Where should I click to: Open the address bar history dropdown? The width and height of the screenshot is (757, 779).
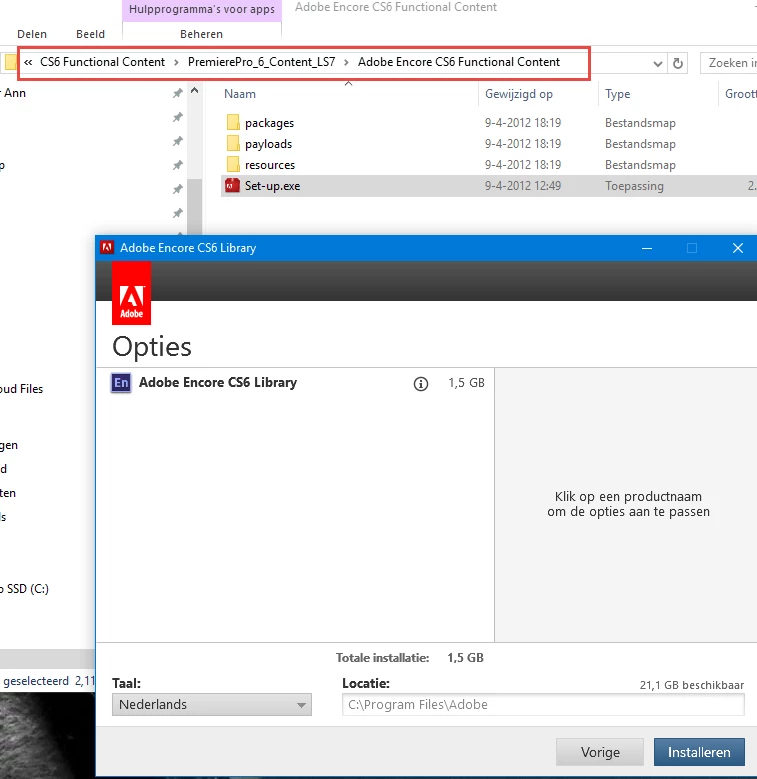click(658, 64)
